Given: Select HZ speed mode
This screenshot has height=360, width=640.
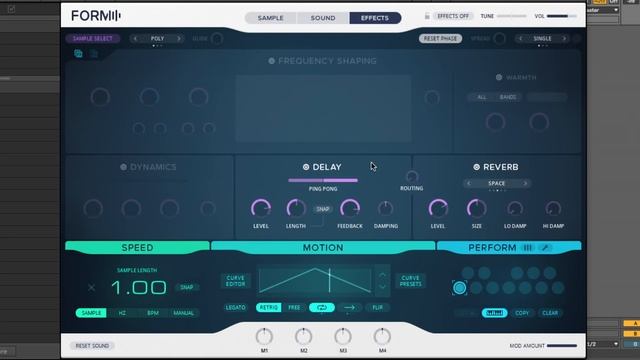Looking at the screenshot, I should pos(122,313).
